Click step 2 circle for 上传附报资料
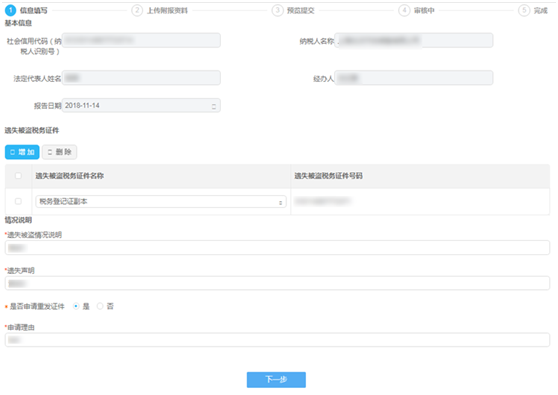The height and width of the screenshot is (395, 558). [137, 10]
